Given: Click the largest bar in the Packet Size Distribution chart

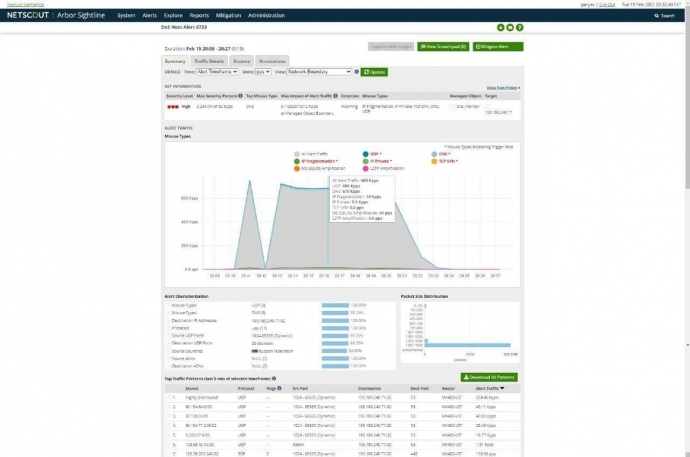Looking at the screenshot, I should (468, 345).
